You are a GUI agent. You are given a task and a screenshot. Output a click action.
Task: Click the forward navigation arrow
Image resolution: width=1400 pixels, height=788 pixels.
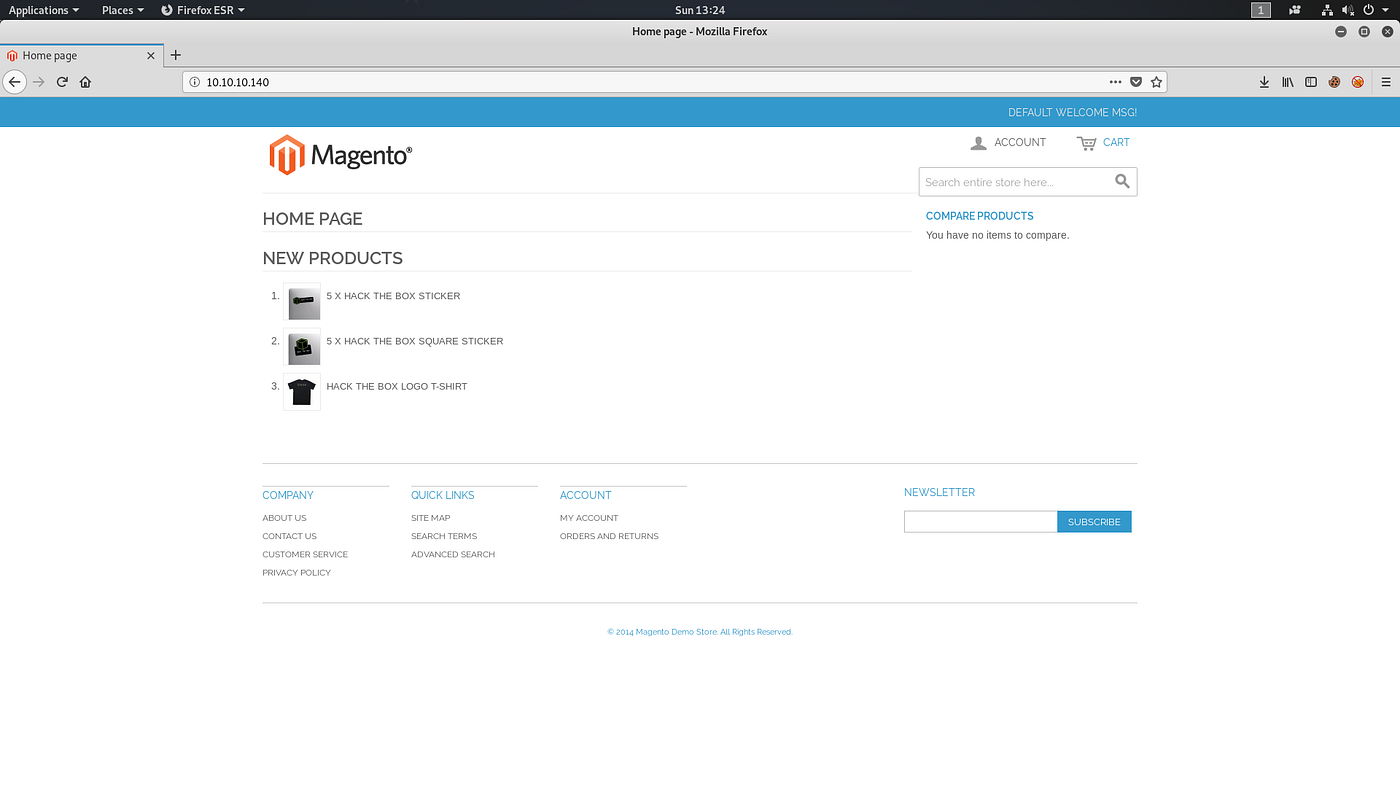point(39,82)
